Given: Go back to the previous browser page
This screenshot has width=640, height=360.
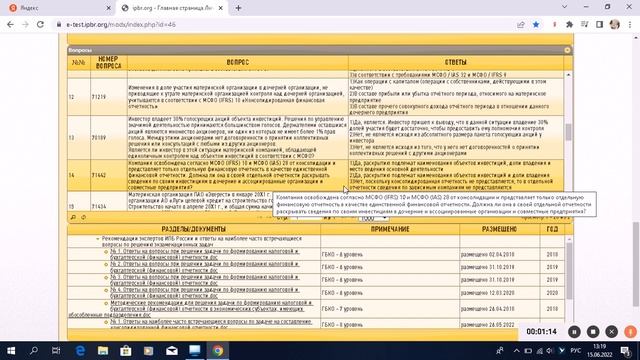Looking at the screenshot, I should tap(10, 24).
